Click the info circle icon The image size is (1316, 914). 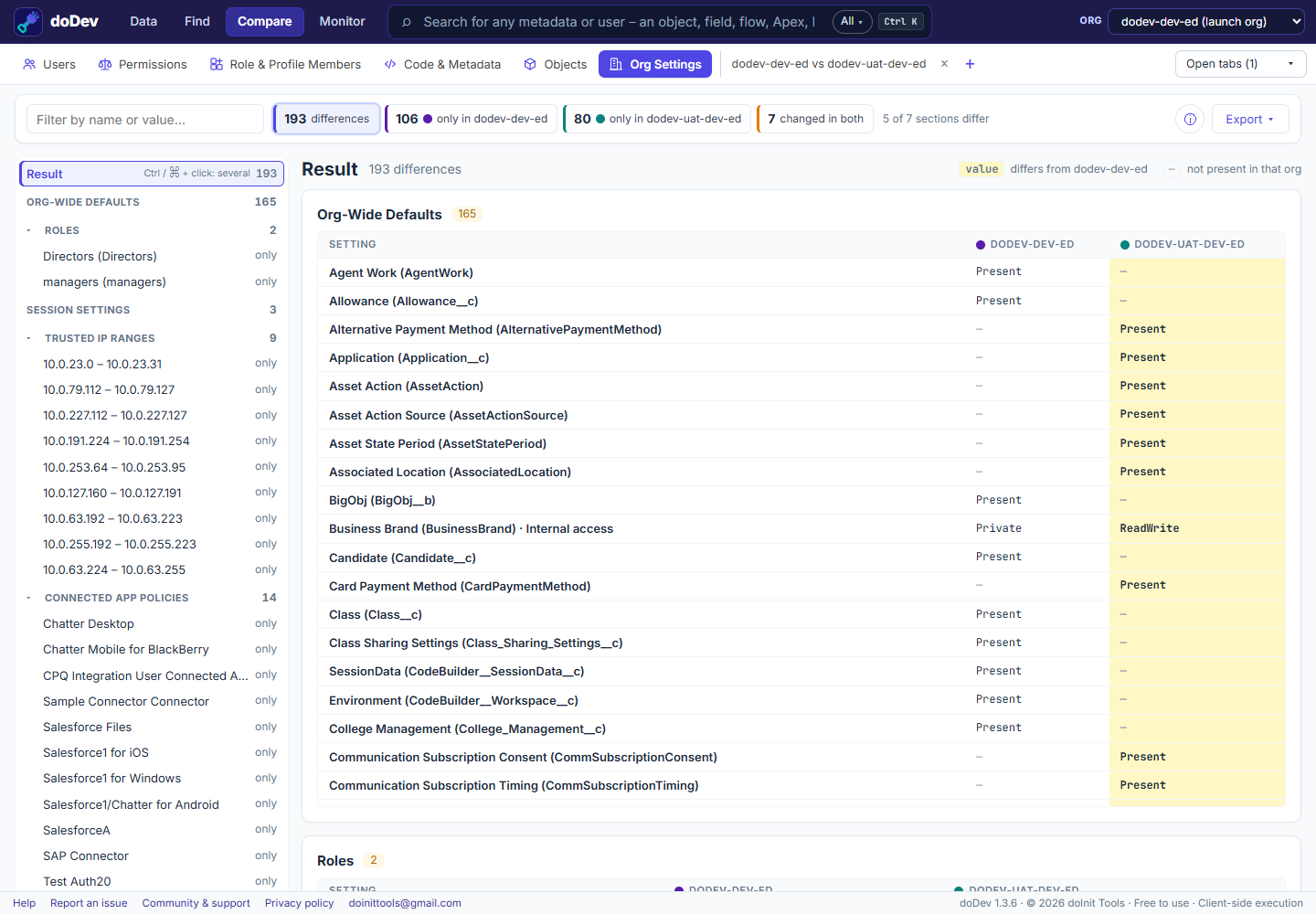[1190, 119]
